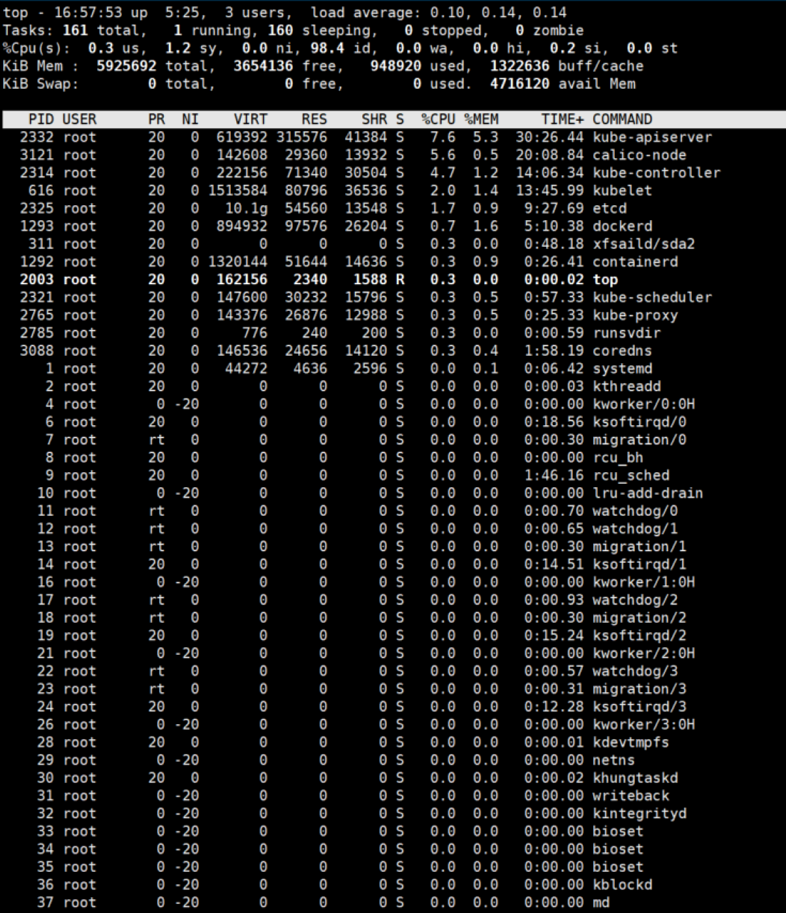Viewport: 786px width, 913px height.
Task: Click the systemd command text
Action: pos(622,369)
